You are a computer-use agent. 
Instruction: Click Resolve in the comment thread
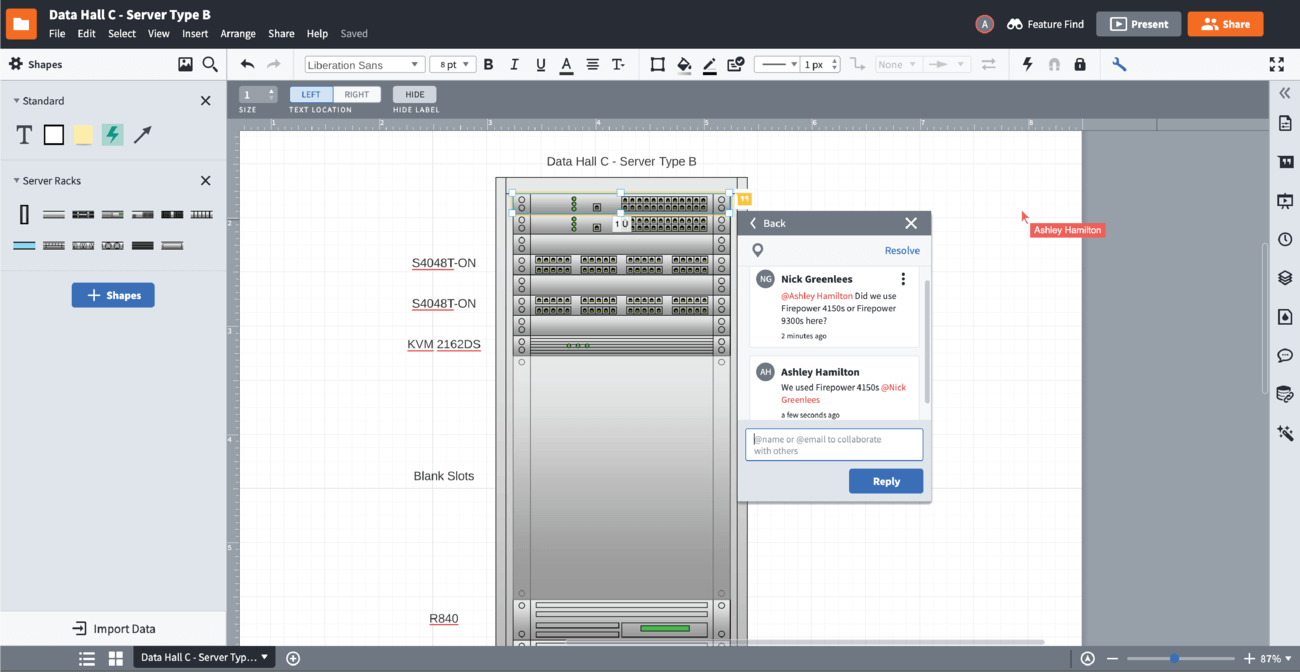pyautogui.click(x=901, y=251)
